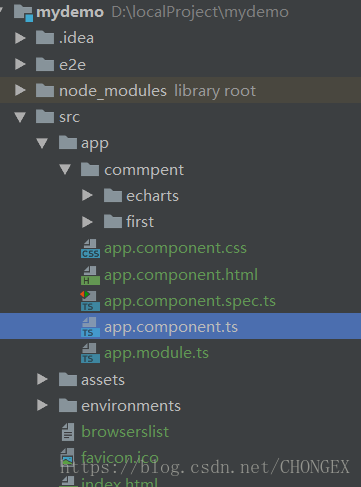Click the D:\localProject\mydemo path text
This screenshot has width=361, height=487.
200,12
